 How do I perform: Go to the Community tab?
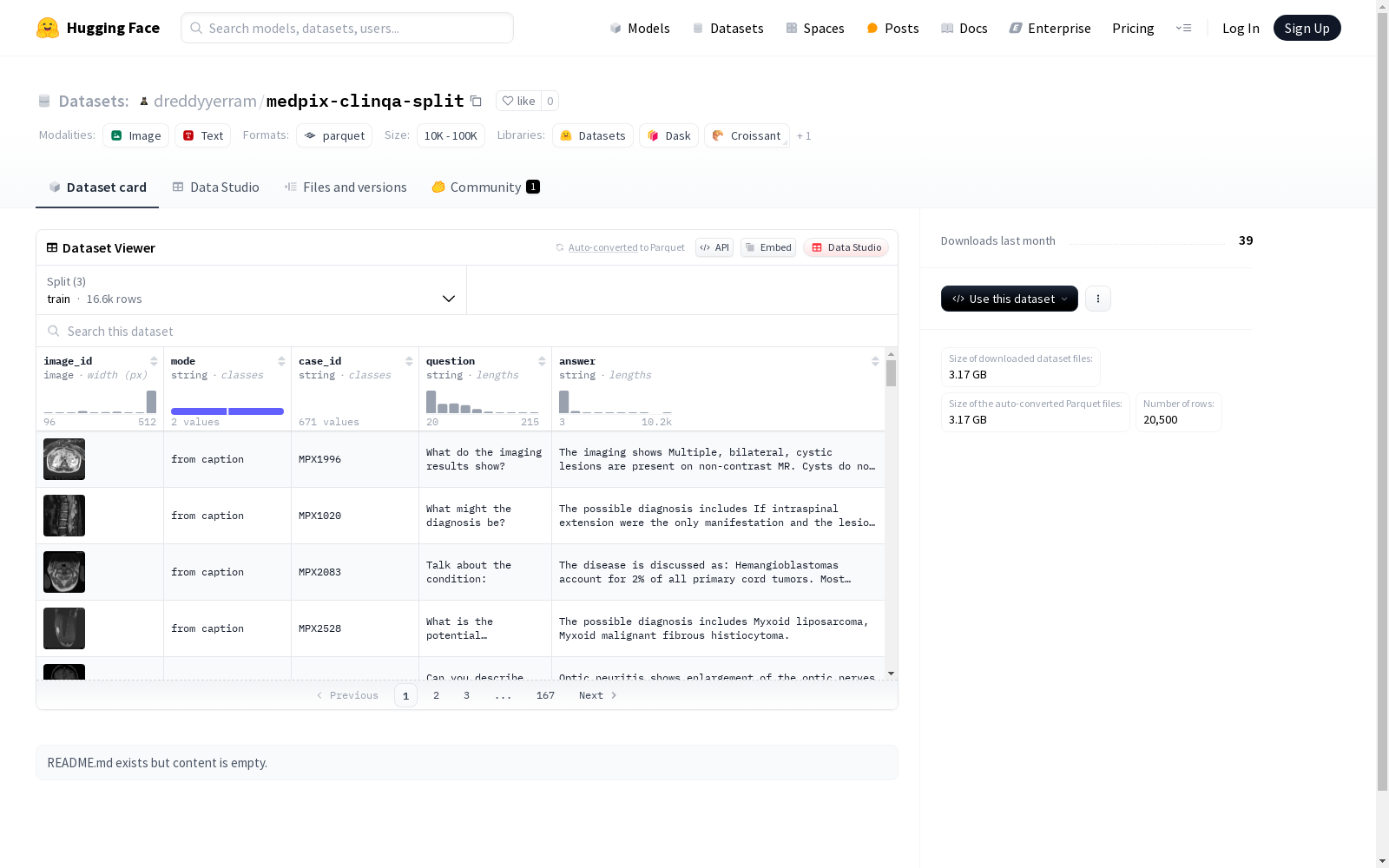(x=486, y=187)
